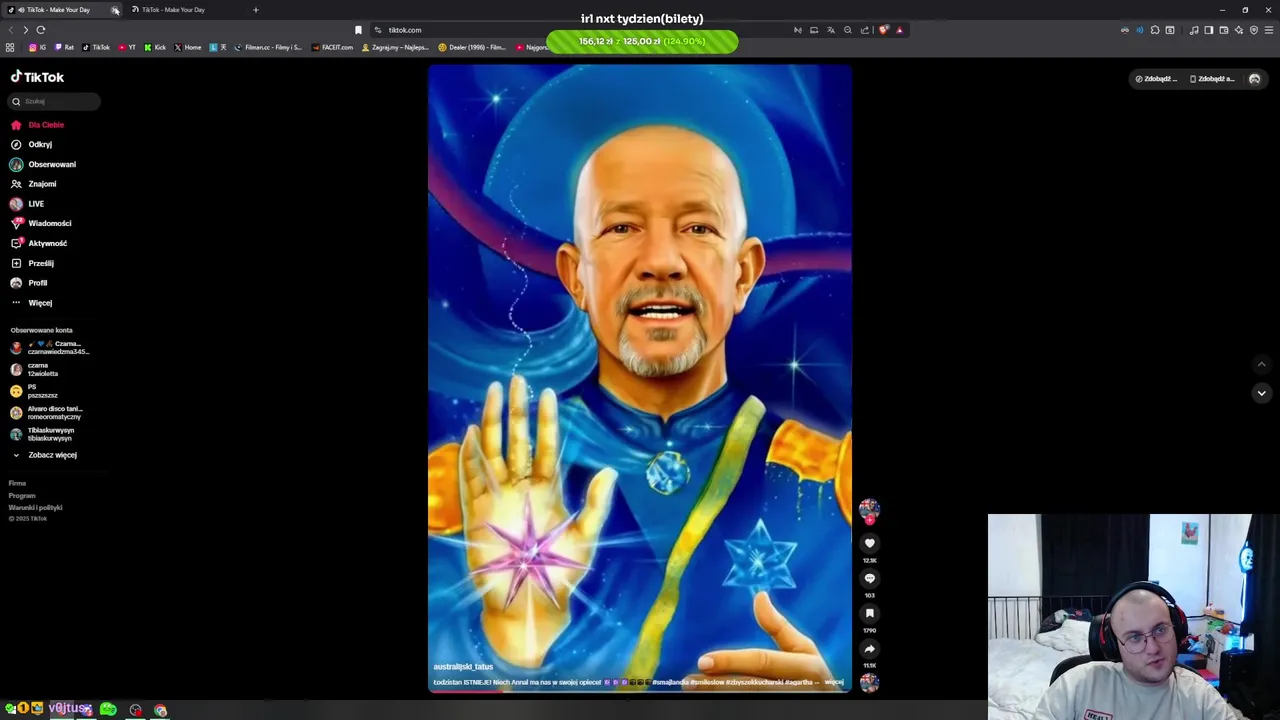
Task: Go forward in browser history
Action: click(25, 30)
